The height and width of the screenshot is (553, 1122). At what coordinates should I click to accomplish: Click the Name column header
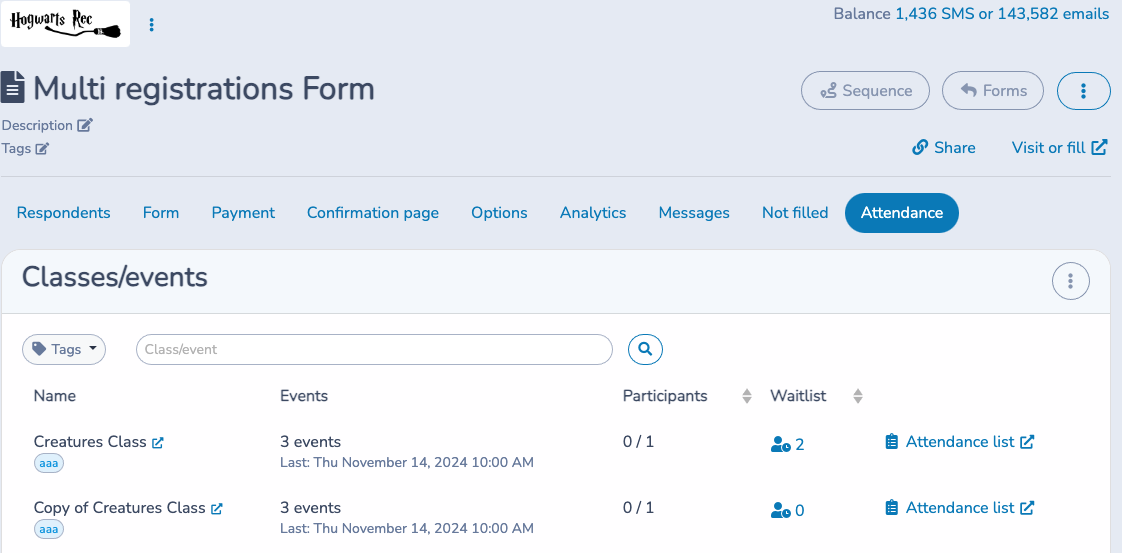54,396
